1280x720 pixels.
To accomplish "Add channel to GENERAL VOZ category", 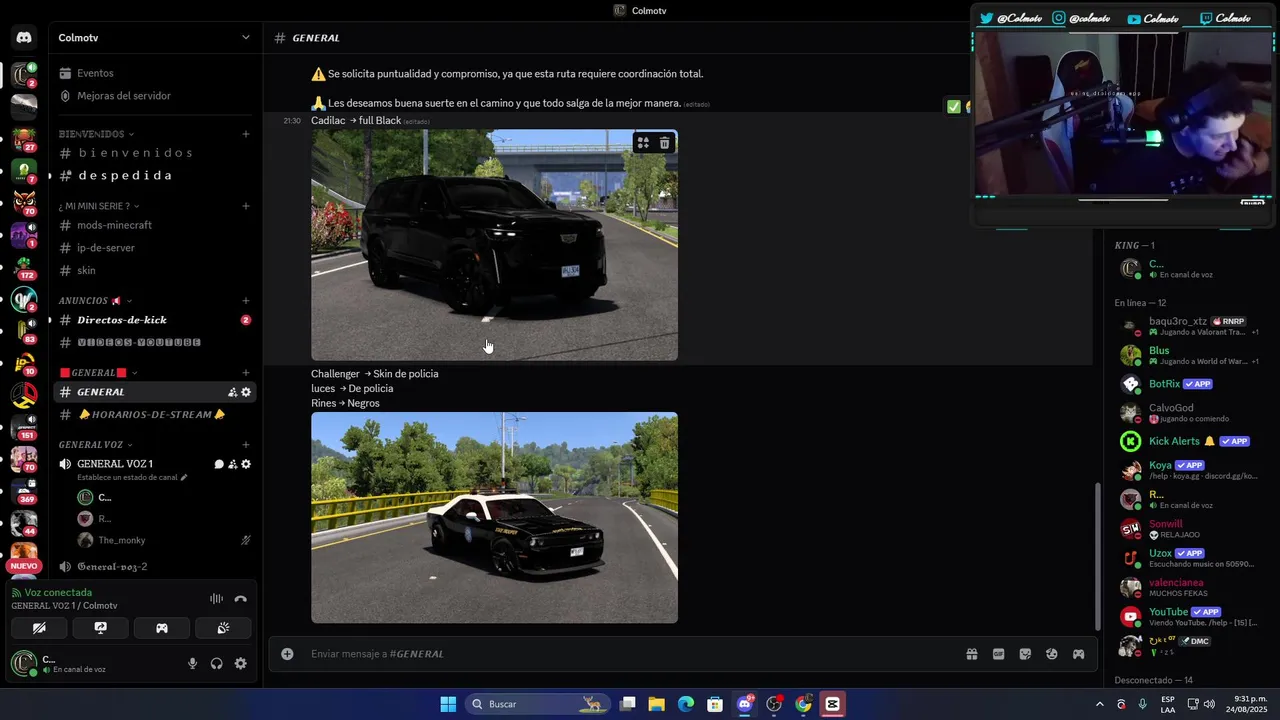I will [x=246, y=444].
